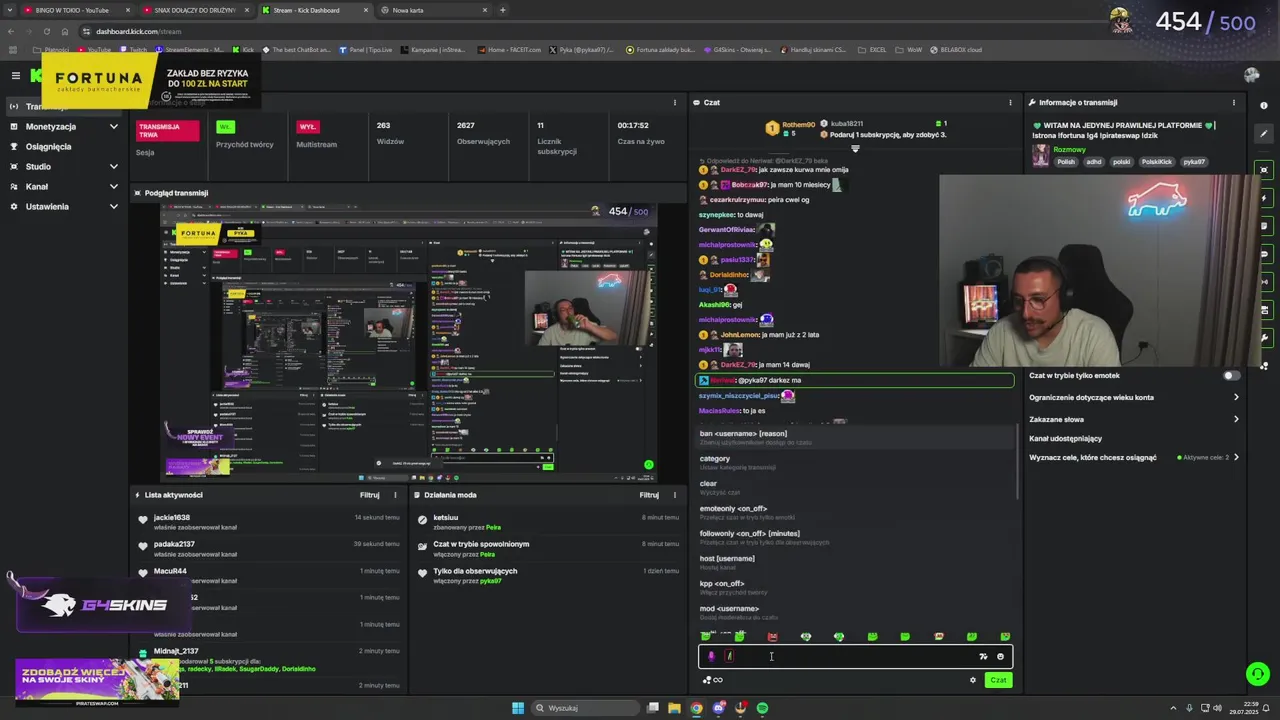This screenshot has height=720, width=1280.
Task: Click JohnLemon chat username
Action: click(x=741, y=335)
